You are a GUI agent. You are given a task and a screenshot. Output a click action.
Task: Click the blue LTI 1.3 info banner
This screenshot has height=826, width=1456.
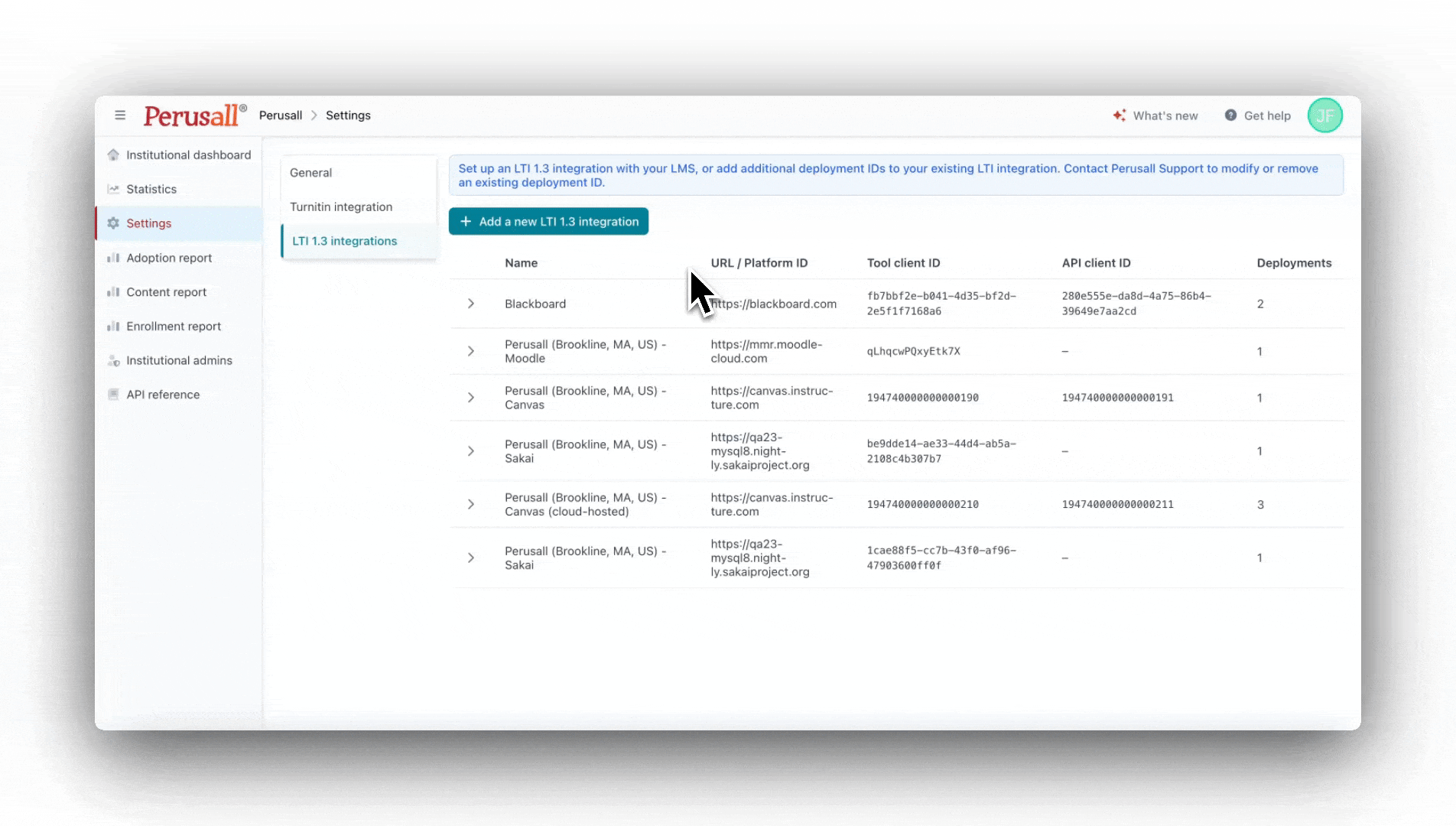pos(895,175)
